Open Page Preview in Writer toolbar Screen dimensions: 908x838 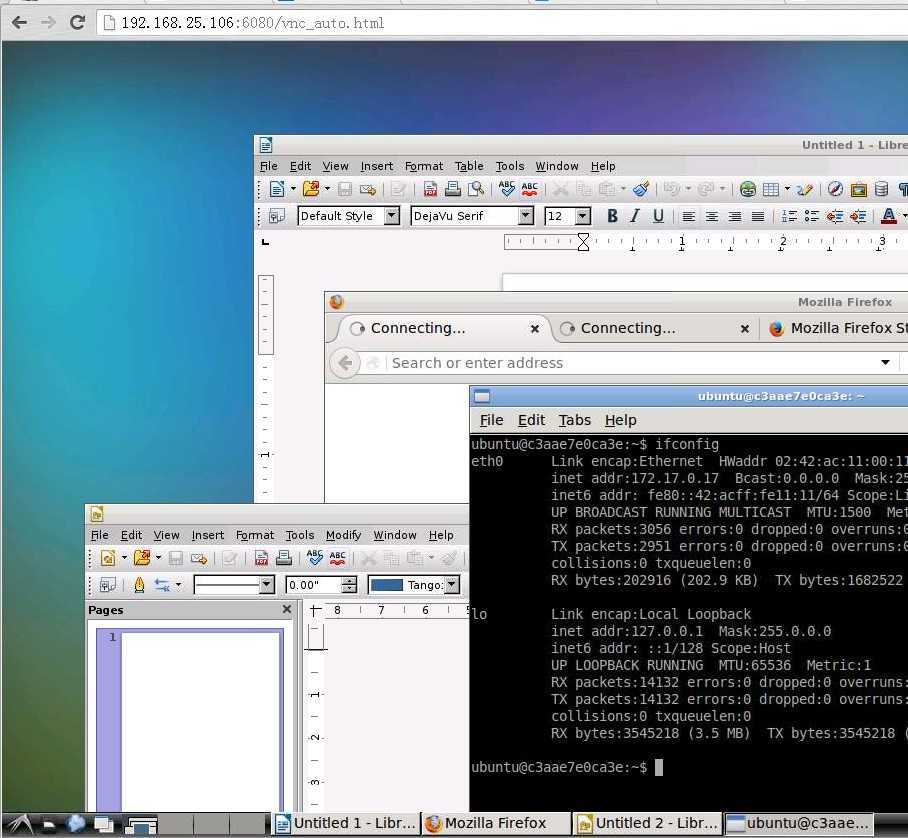476,189
